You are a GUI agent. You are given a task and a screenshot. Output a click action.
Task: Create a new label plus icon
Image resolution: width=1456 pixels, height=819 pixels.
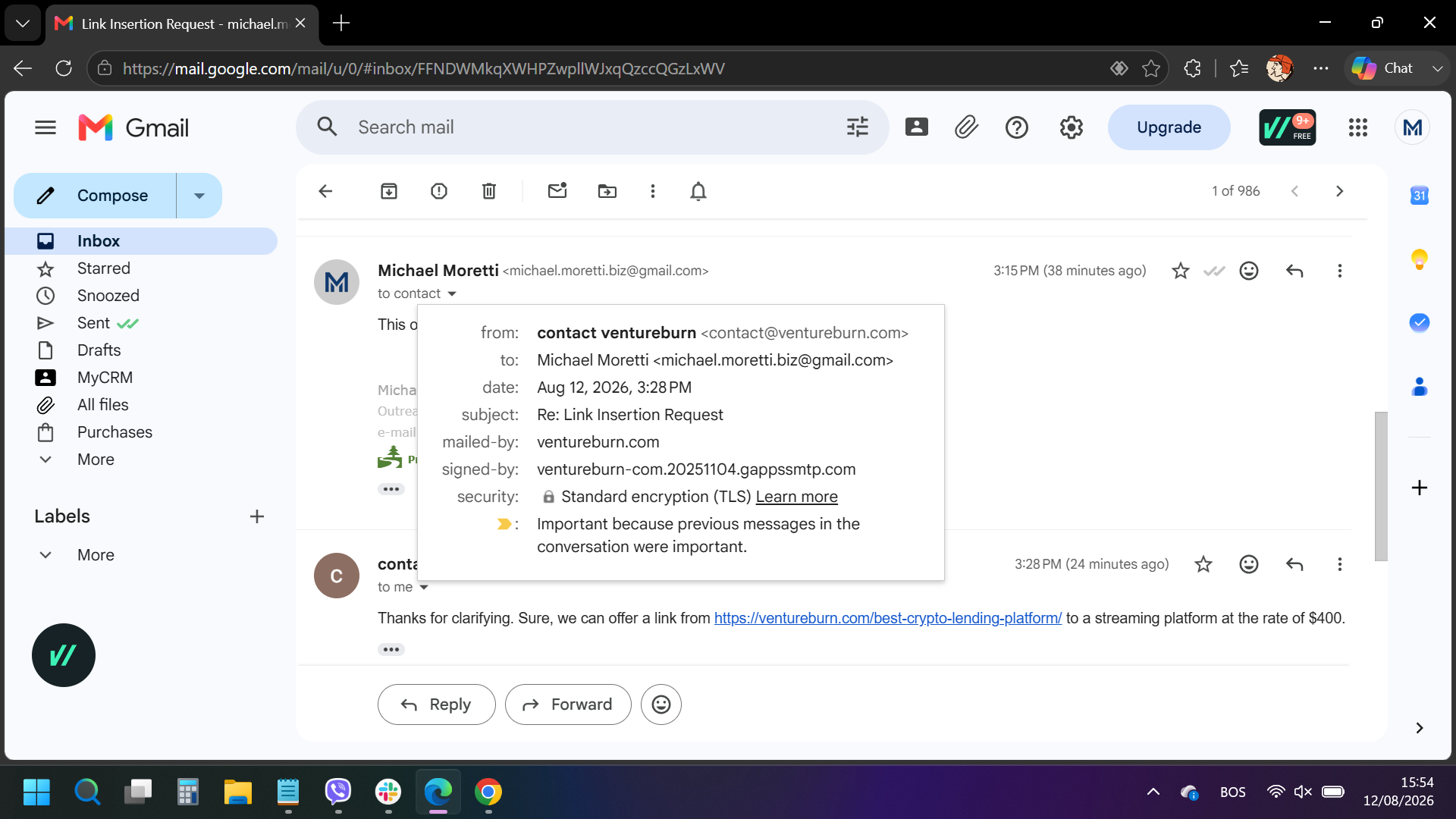[257, 516]
